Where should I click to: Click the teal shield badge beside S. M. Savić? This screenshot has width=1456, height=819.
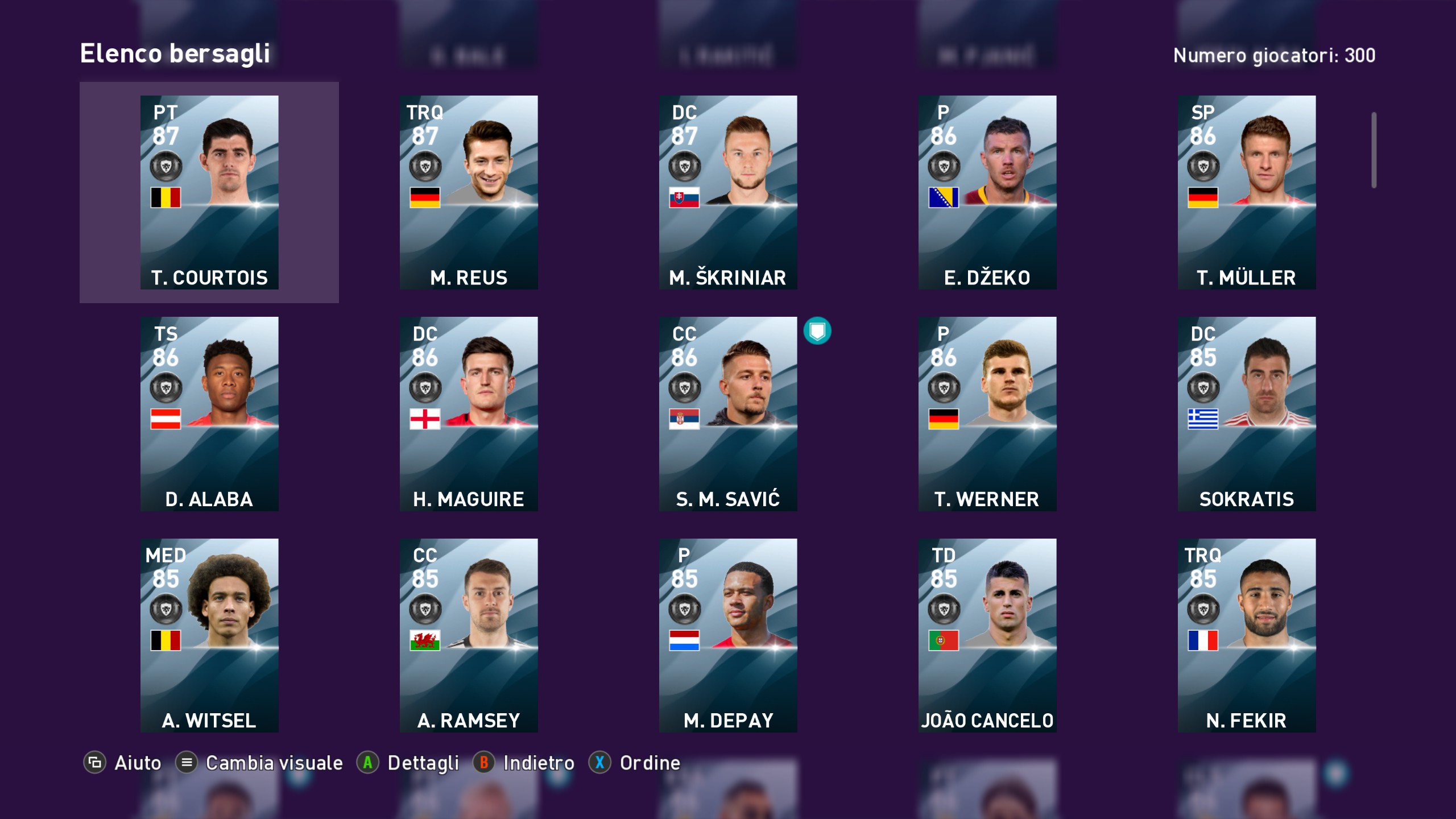[817, 331]
